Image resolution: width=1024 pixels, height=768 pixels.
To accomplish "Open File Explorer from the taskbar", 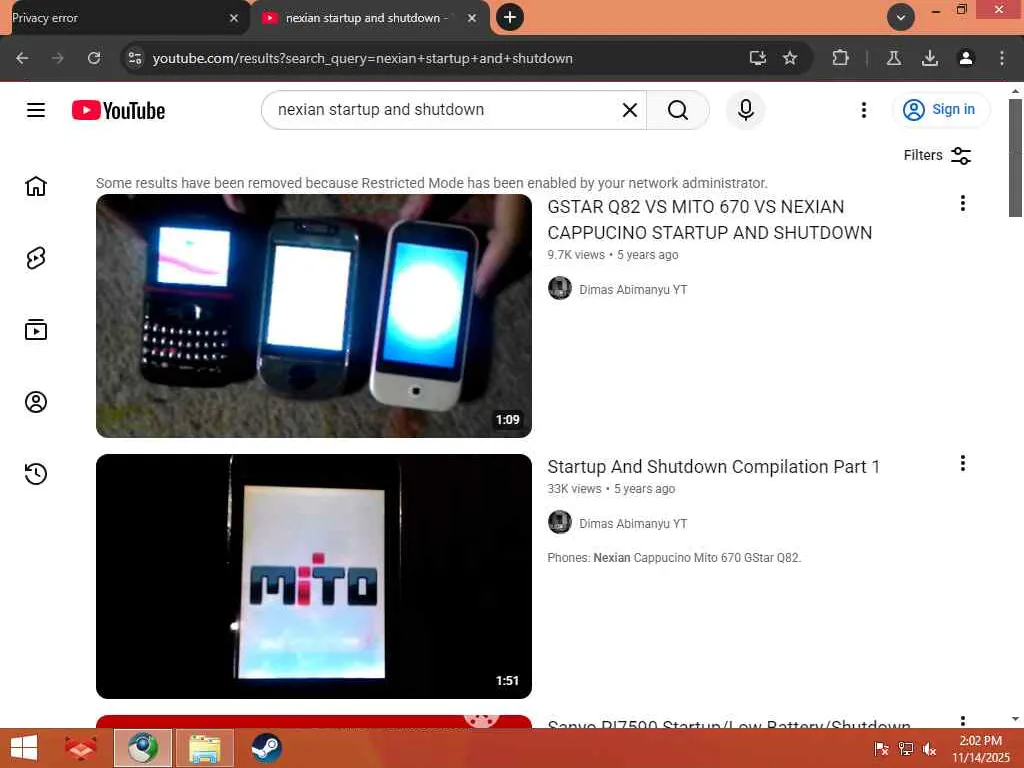I will pos(204,748).
